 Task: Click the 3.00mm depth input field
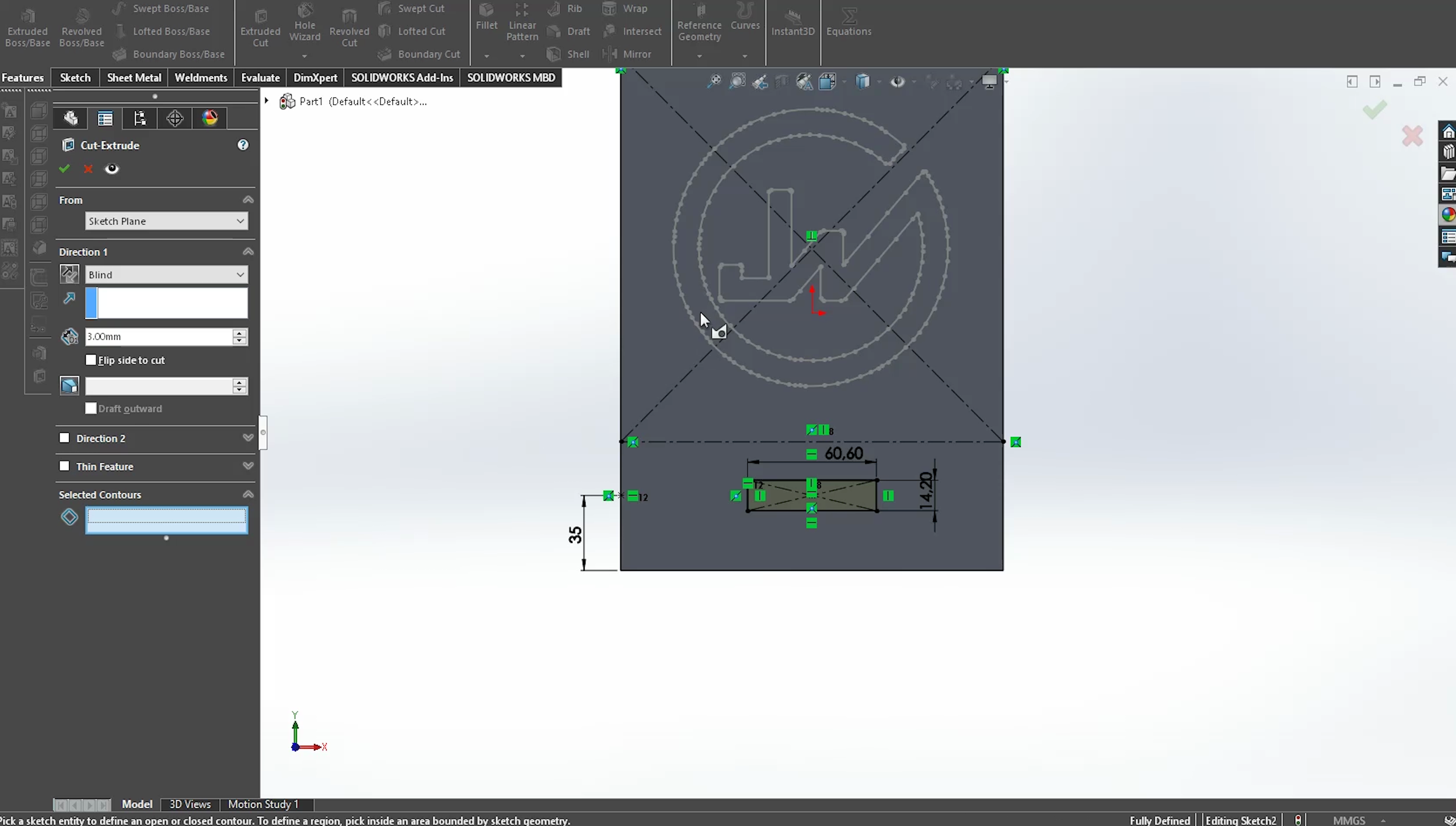158,336
